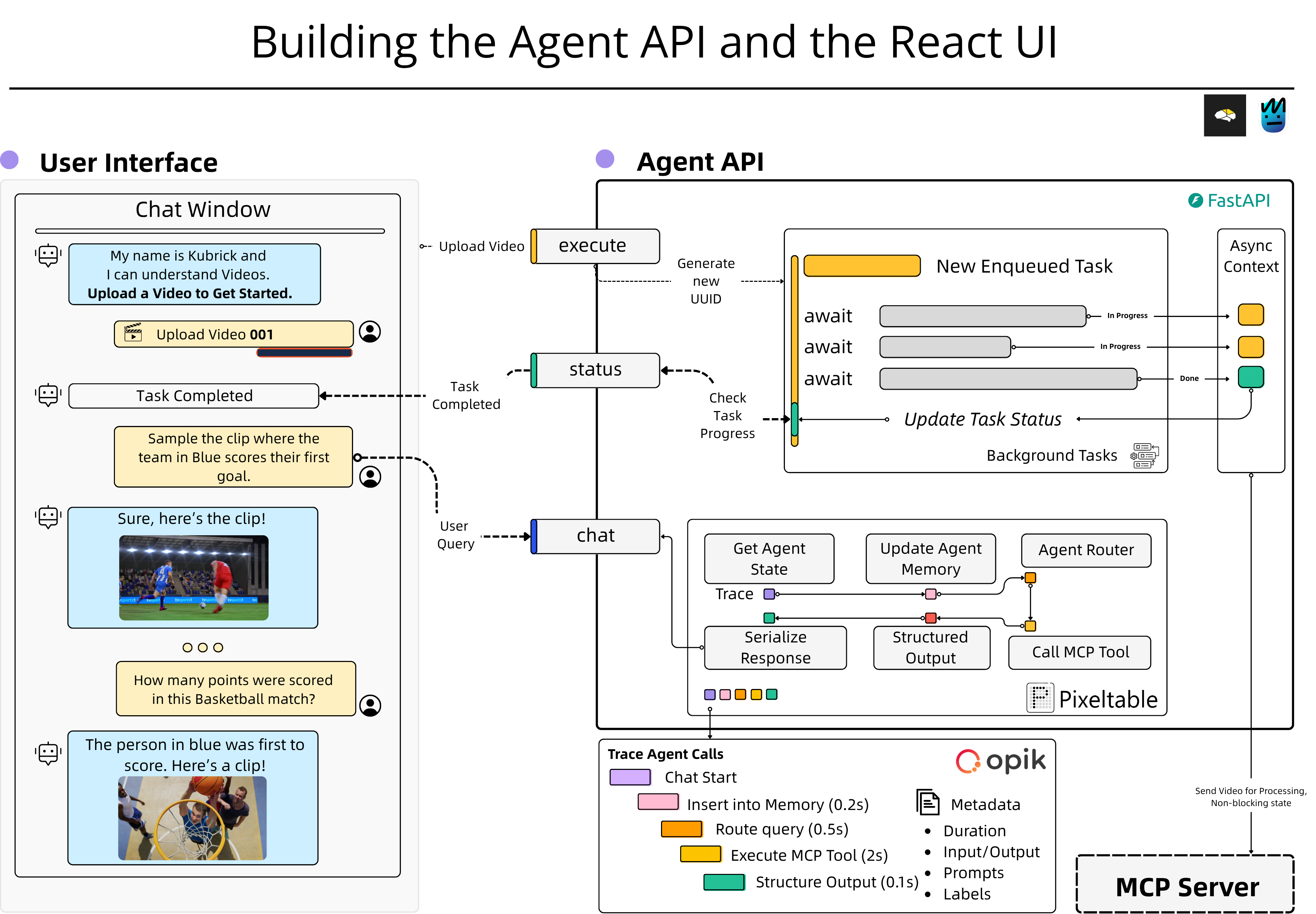Click the purple Chat Start swatch
The image size is (1316, 914).
coord(630,777)
